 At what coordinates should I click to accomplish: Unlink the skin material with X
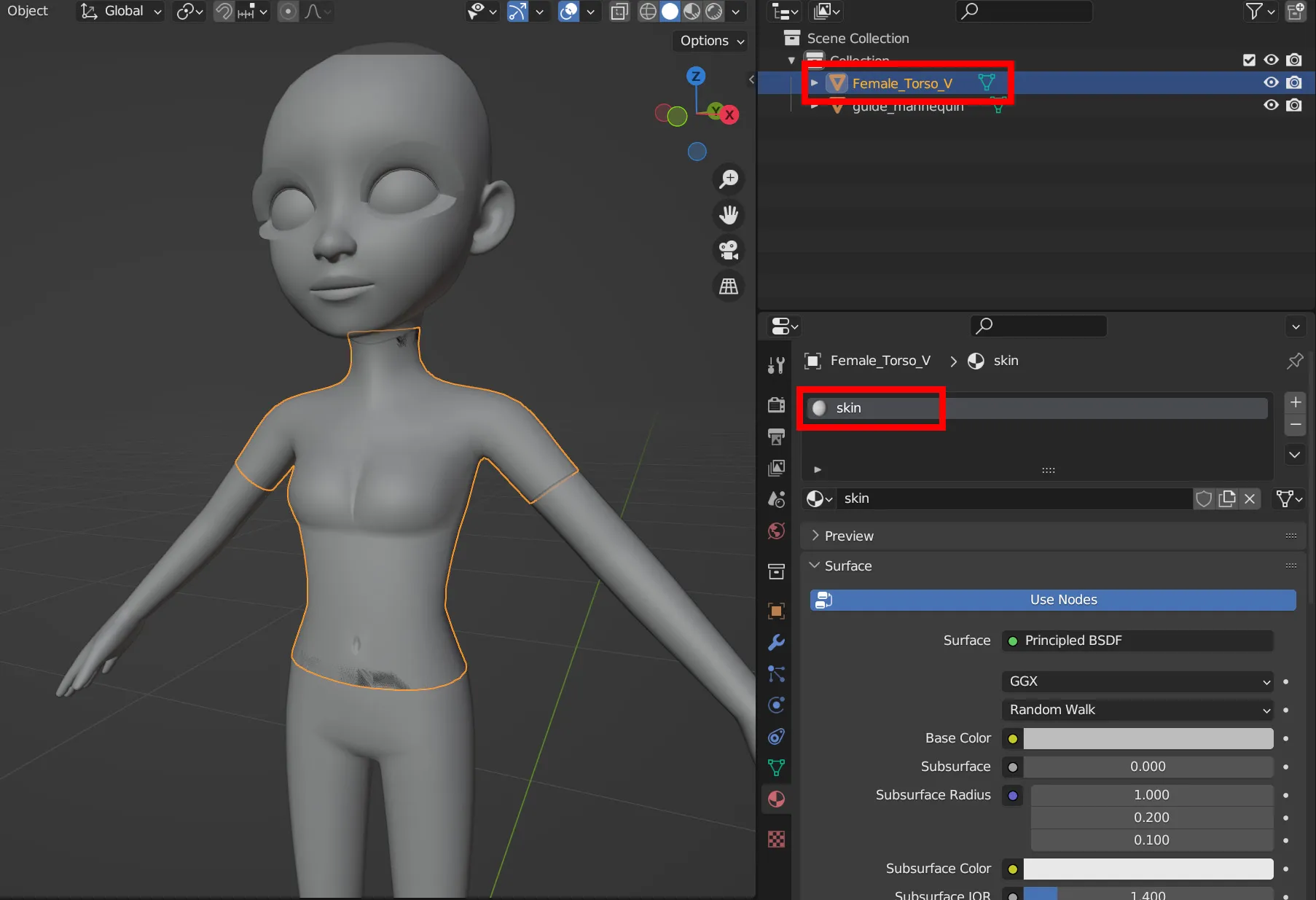coord(1250,498)
